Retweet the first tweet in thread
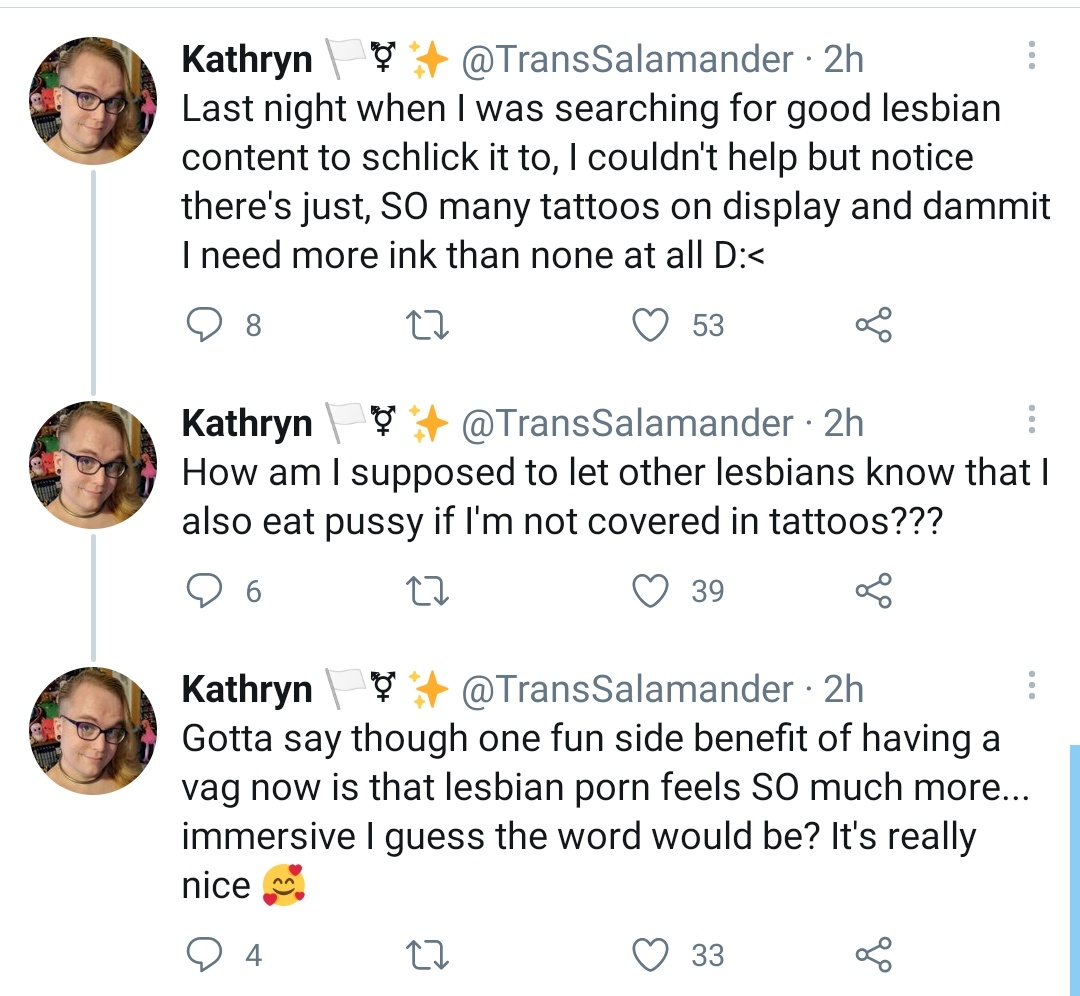1080x996 pixels. [427, 325]
